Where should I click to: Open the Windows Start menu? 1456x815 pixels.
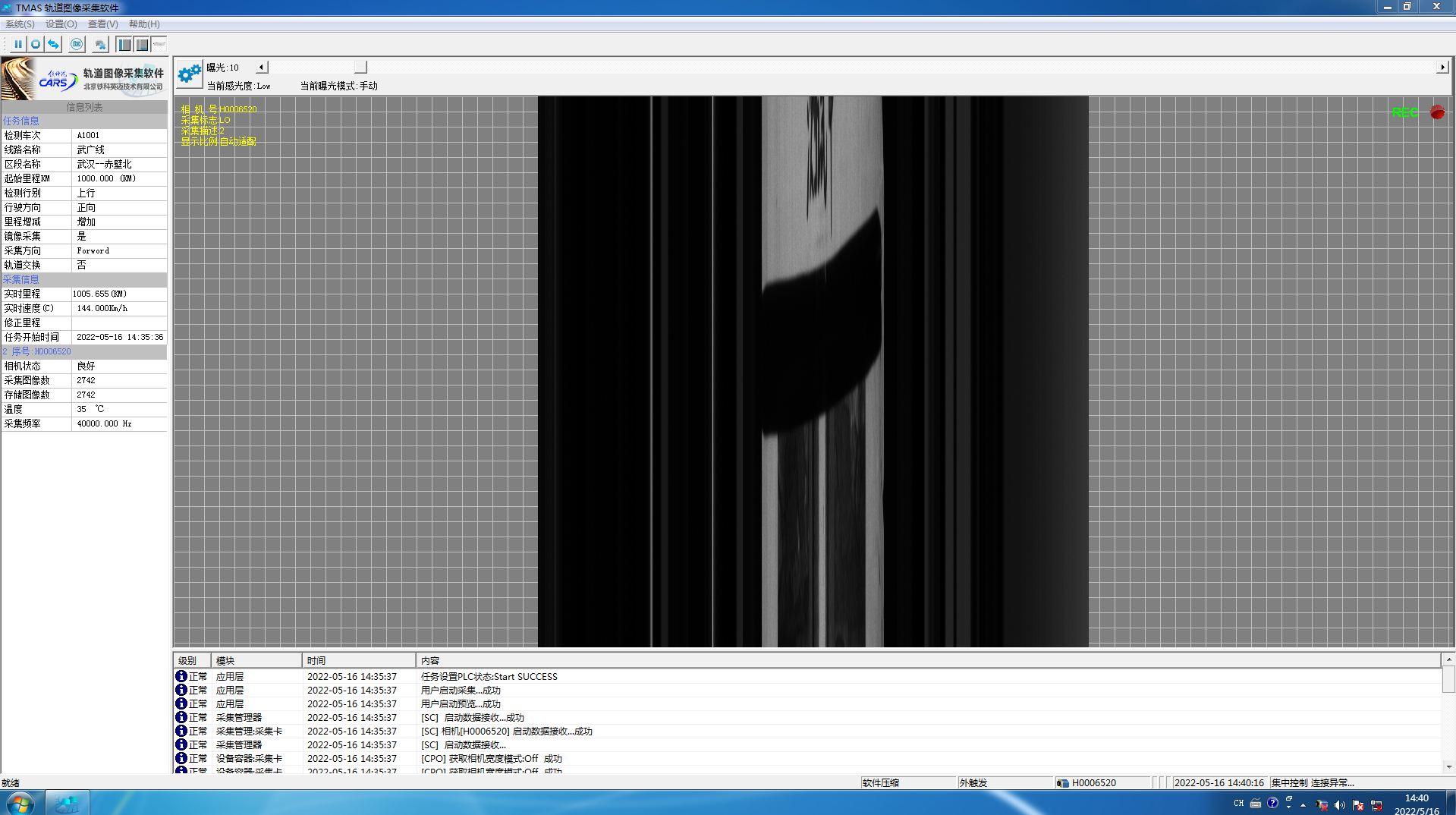[x=20, y=803]
